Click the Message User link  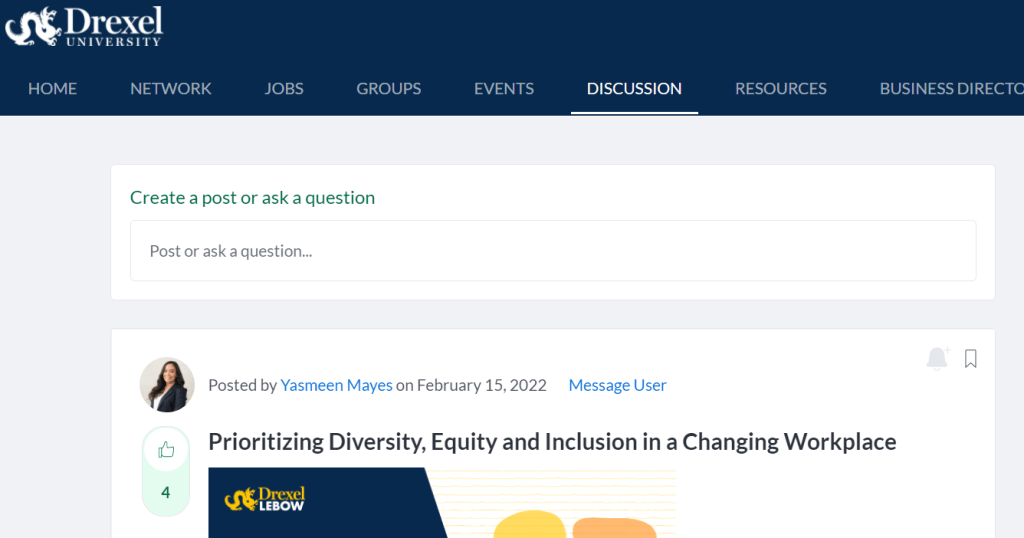(x=617, y=385)
